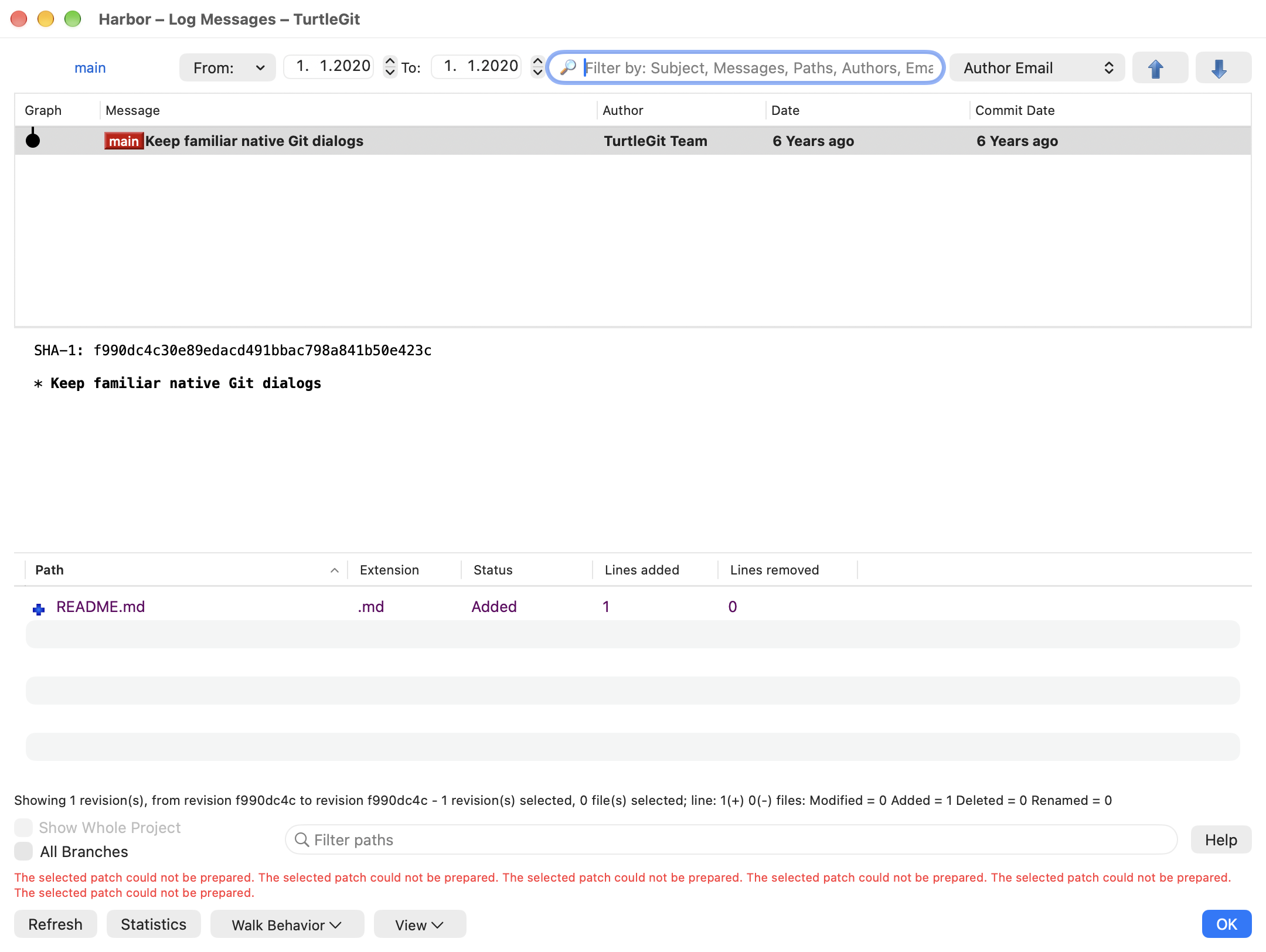
Task: Click the main branch link
Action: [90, 68]
